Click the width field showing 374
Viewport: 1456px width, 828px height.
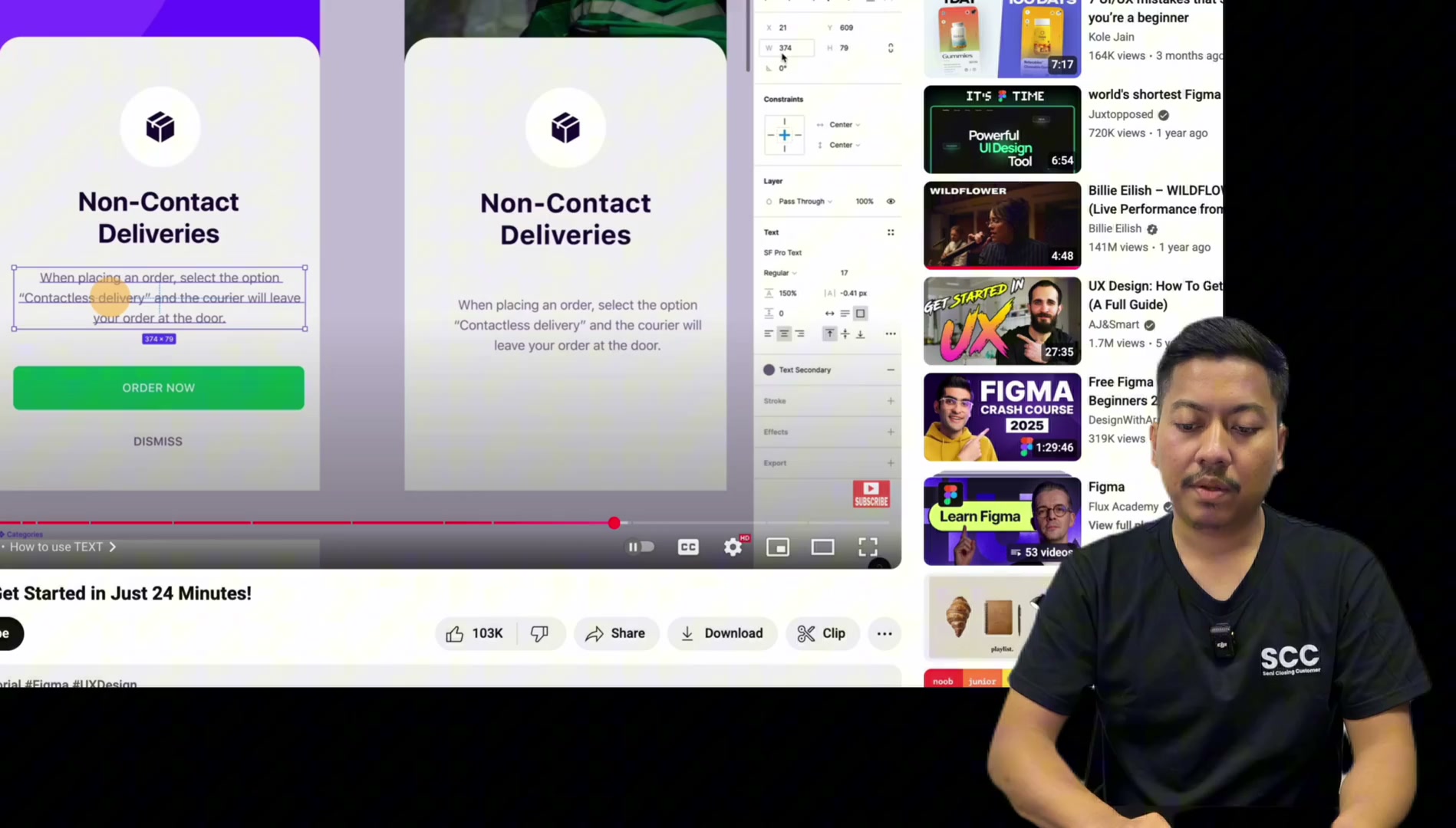[x=786, y=48]
